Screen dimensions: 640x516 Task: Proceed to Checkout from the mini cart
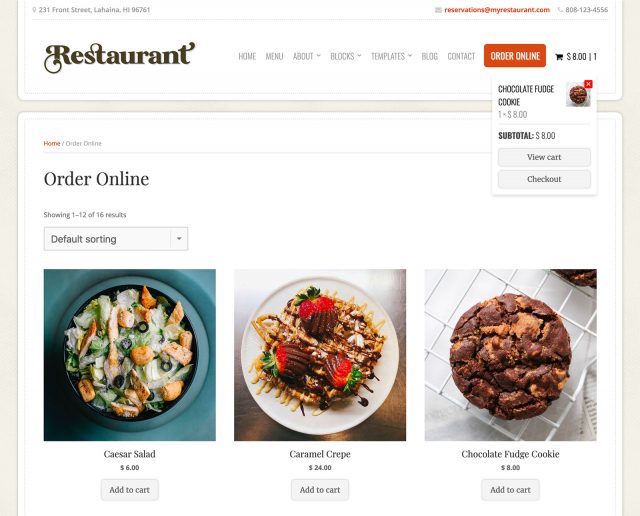point(544,179)
